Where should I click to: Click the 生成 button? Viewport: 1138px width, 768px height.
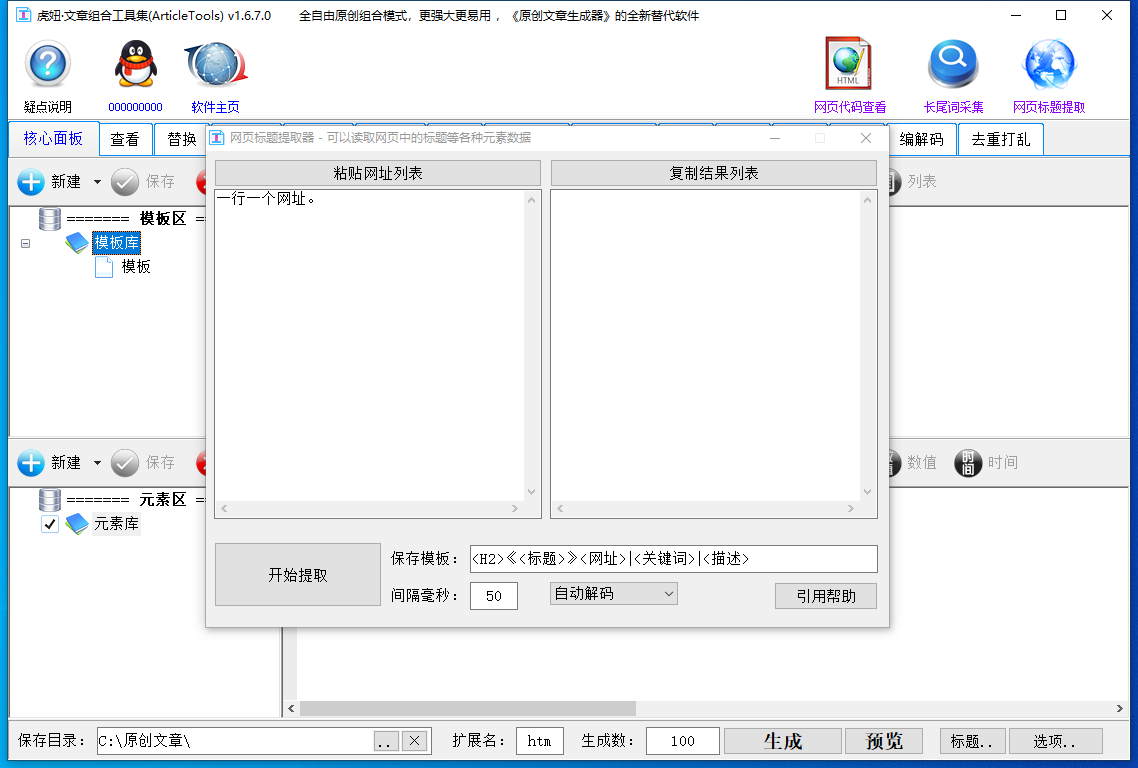click(782, 741)
